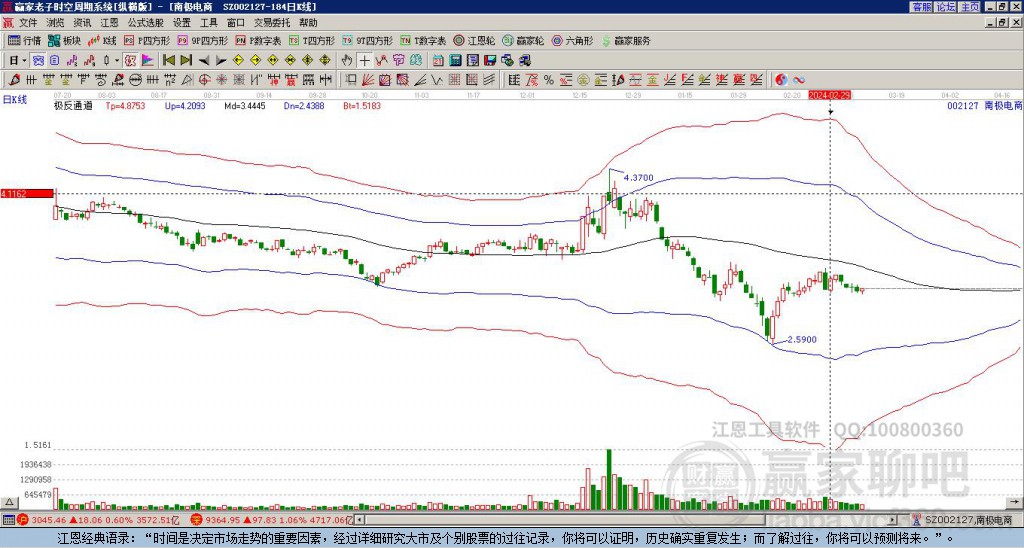Launch the 江恩轮 Gann wheel
The width and height of the screenshot is (1024, 548).
coord(474,40)
